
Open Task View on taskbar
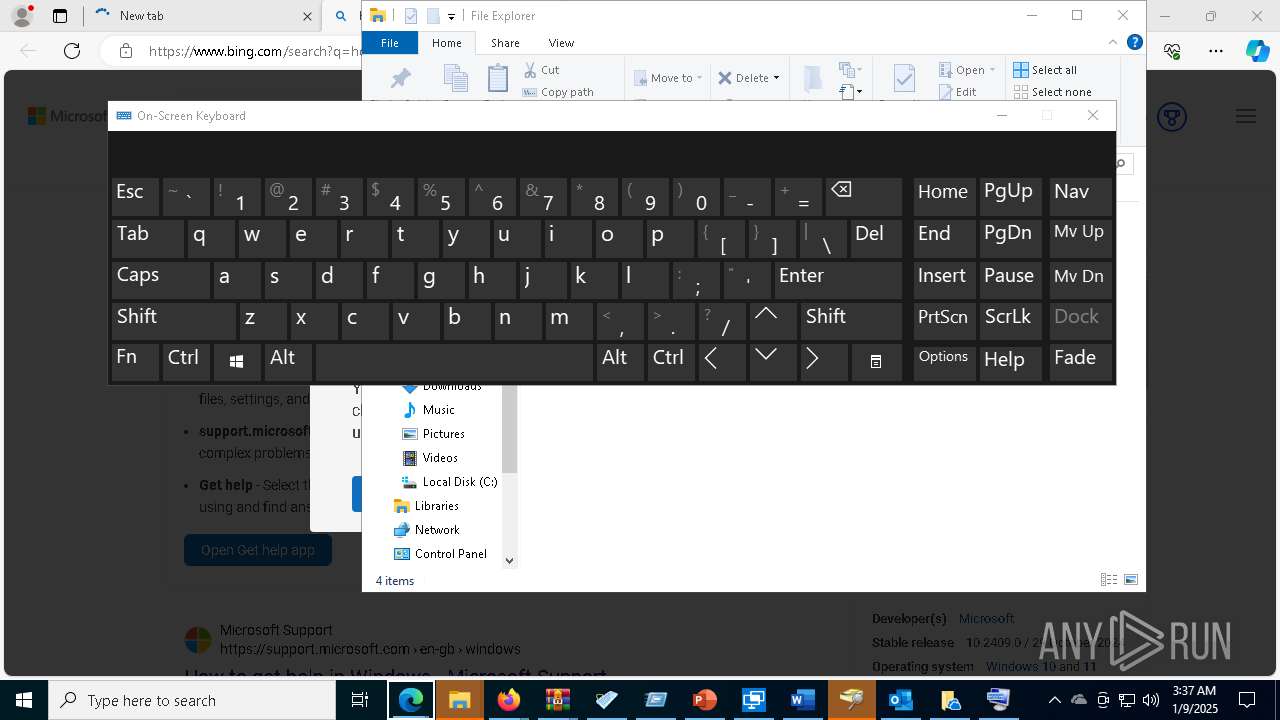[x=361, y=700]
